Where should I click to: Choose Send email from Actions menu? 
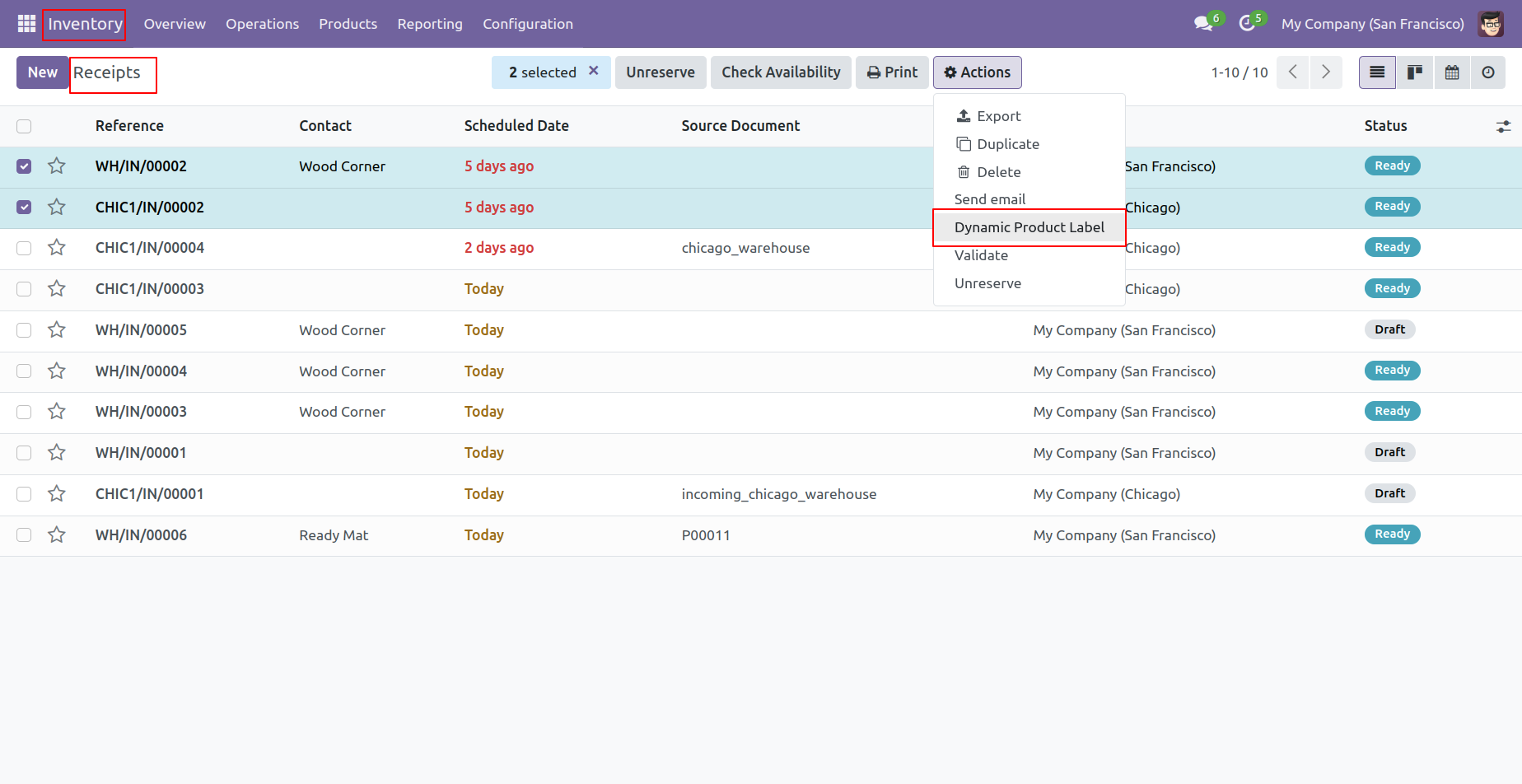tap(1029, 199)
